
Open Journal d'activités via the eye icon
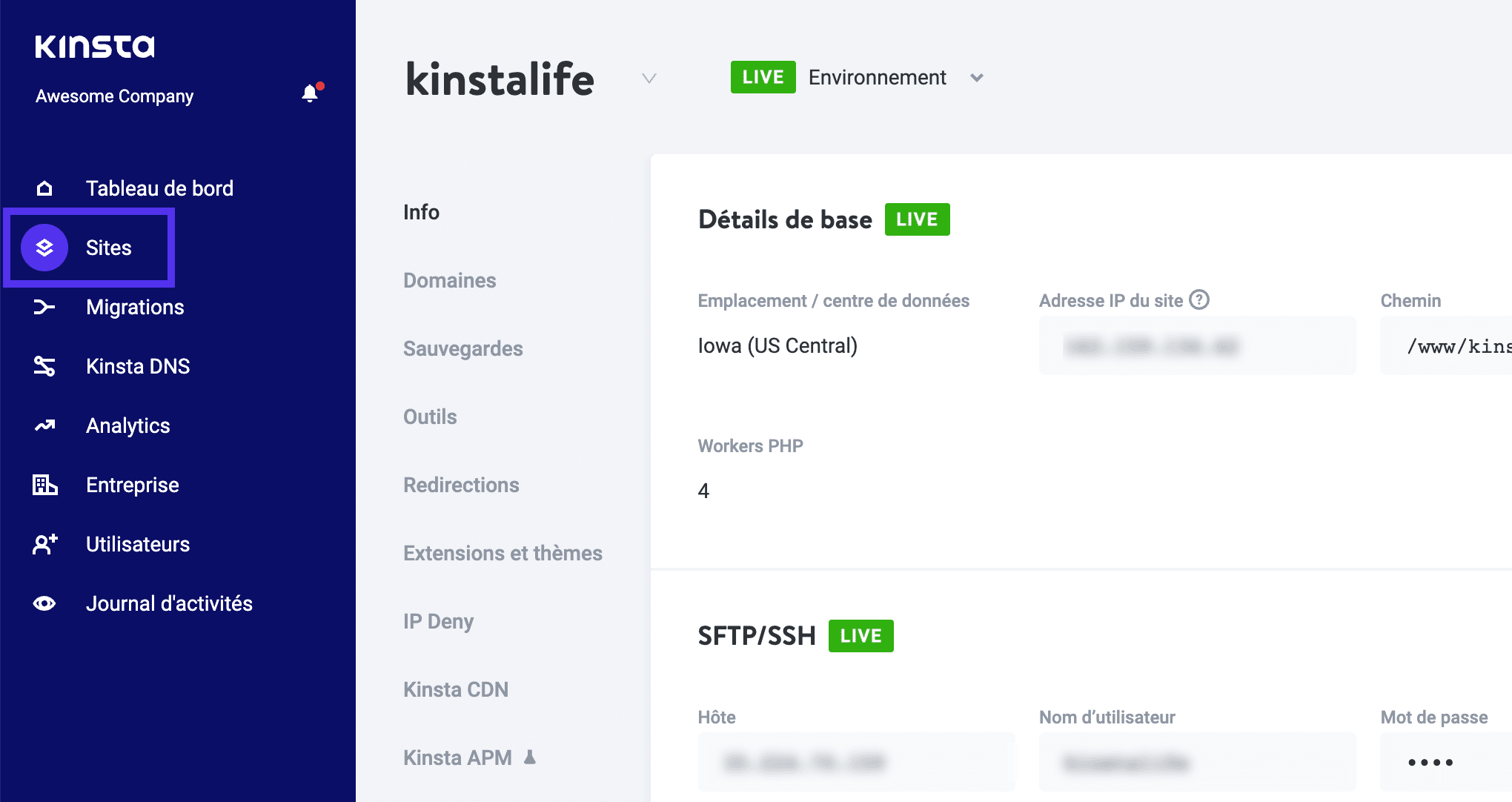[x=45, y=603]
